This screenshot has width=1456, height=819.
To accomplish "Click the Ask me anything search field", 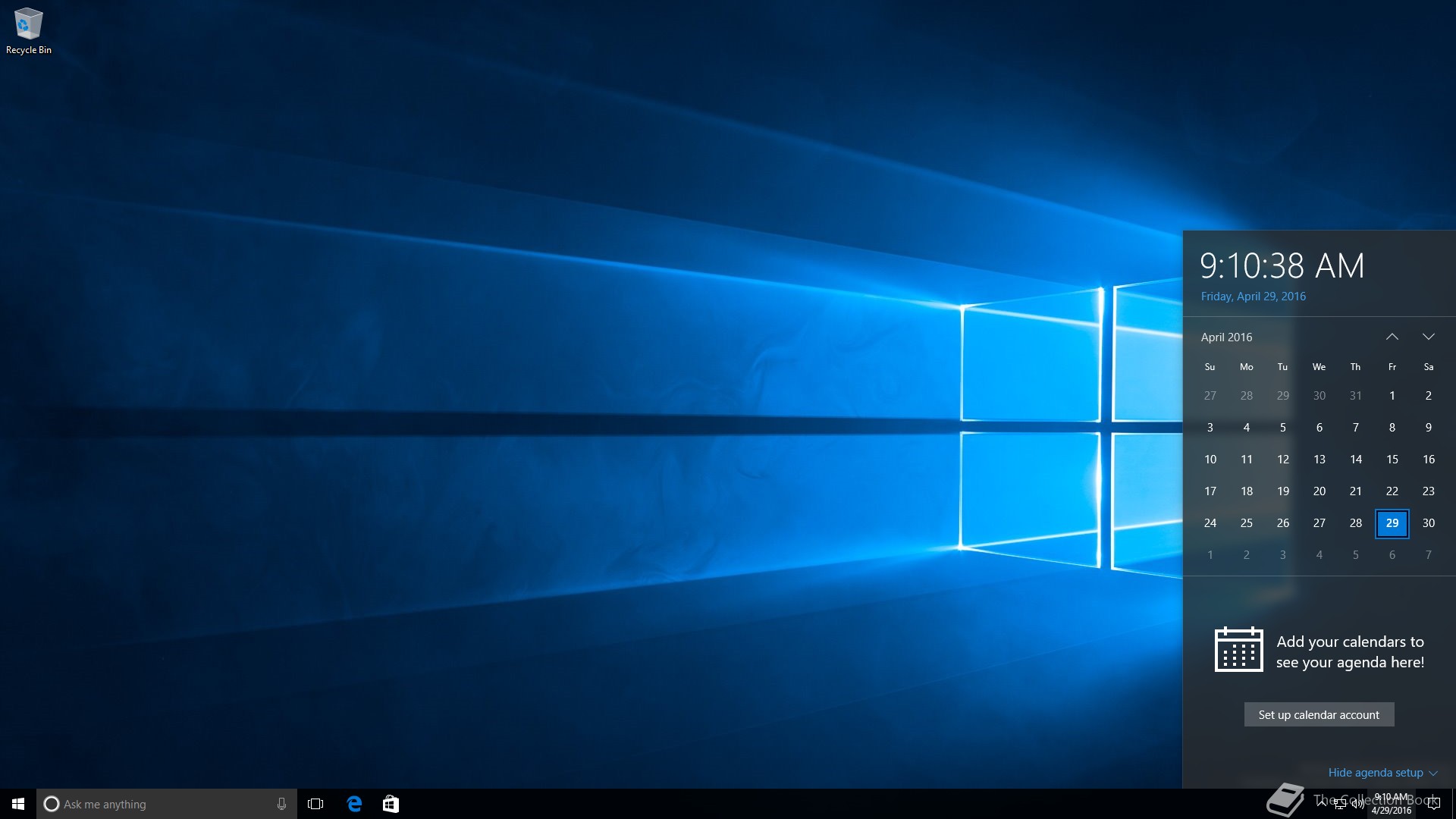I will pos(167,804).
